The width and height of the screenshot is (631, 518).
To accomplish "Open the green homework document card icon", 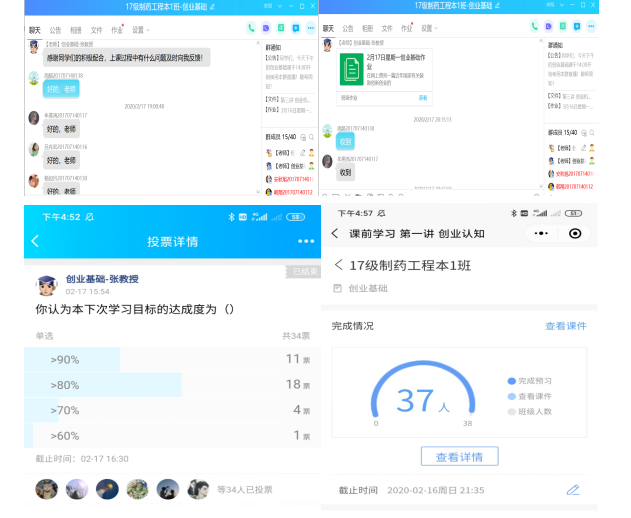I will coord(351,68).
